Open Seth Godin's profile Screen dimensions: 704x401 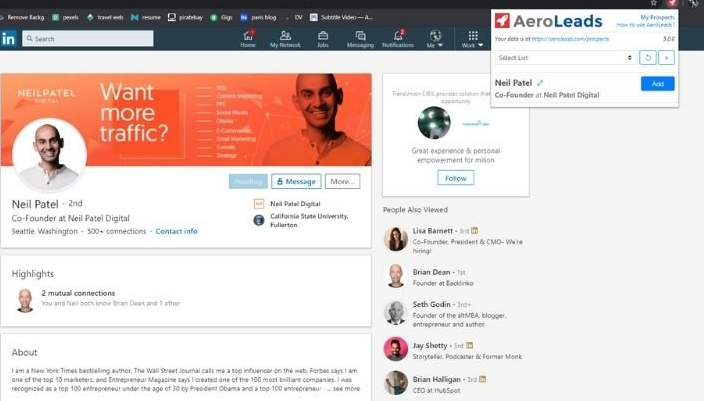pos(431,304)
